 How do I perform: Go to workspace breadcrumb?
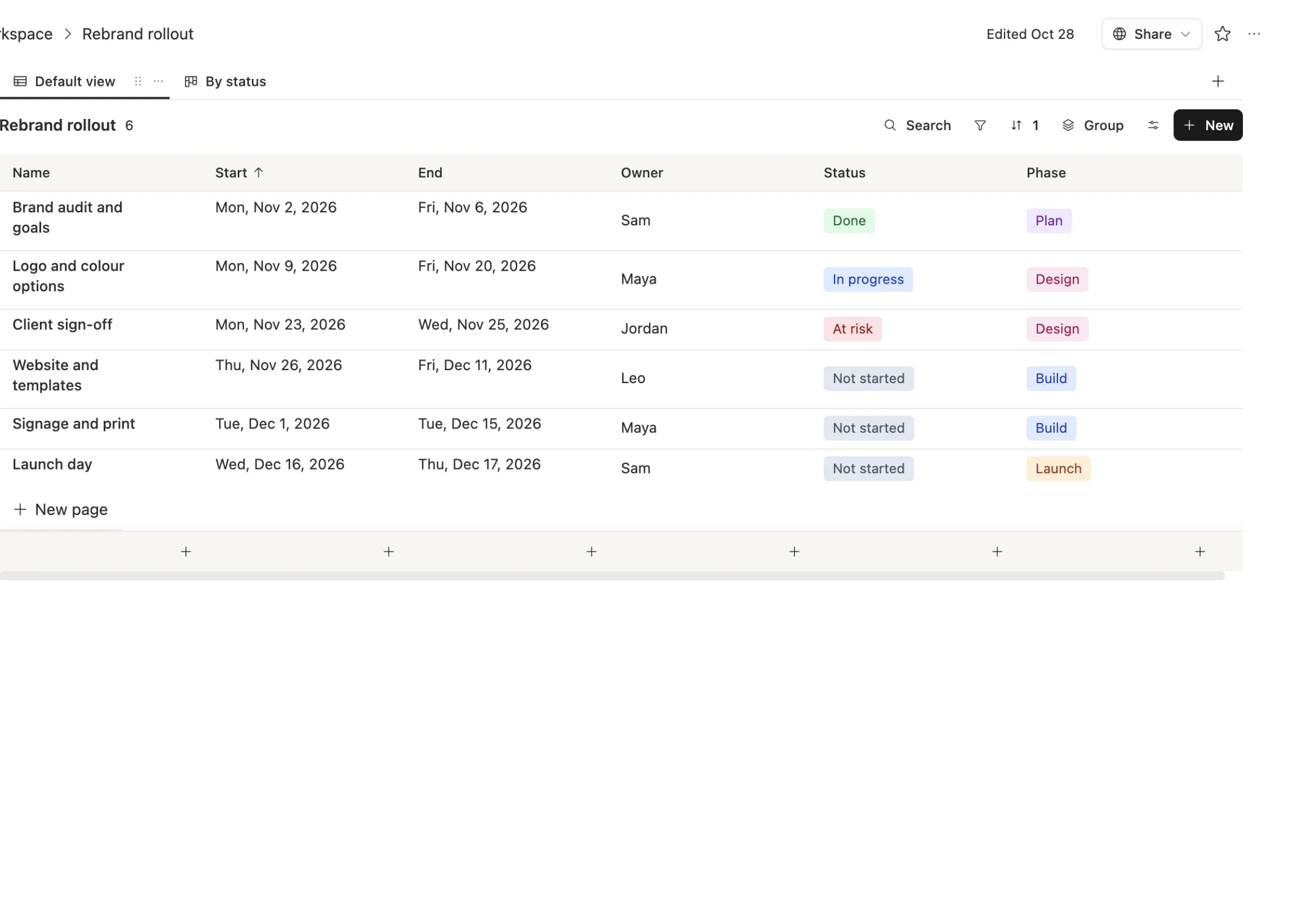coord(25,34)
